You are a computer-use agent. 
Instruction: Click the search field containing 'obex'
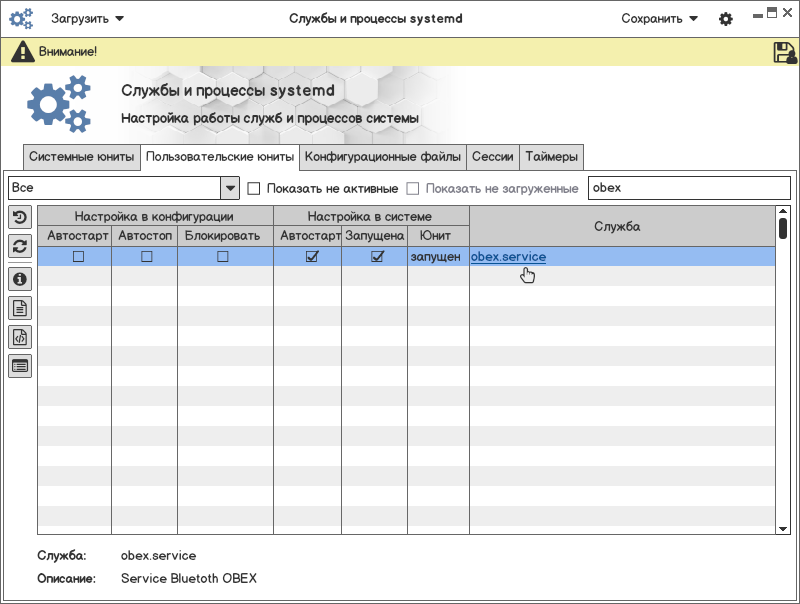pos(690,188)
